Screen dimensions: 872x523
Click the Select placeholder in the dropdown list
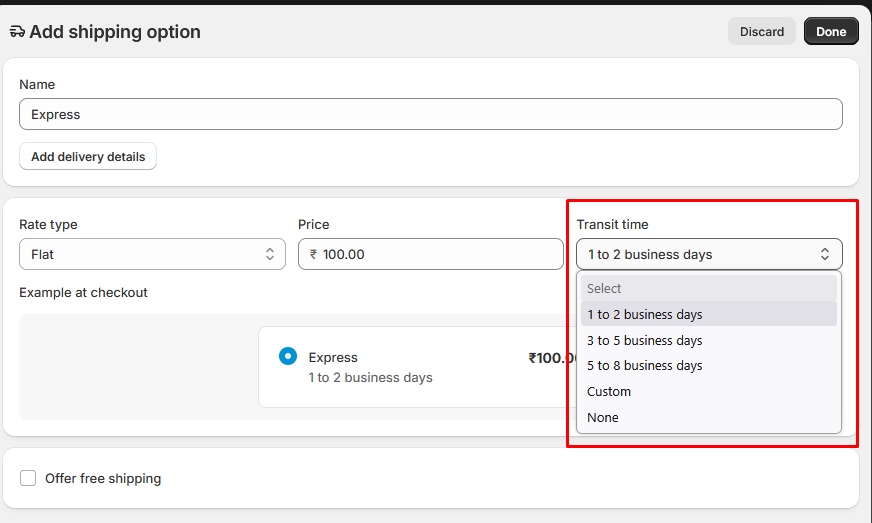(x=604, y=288)
